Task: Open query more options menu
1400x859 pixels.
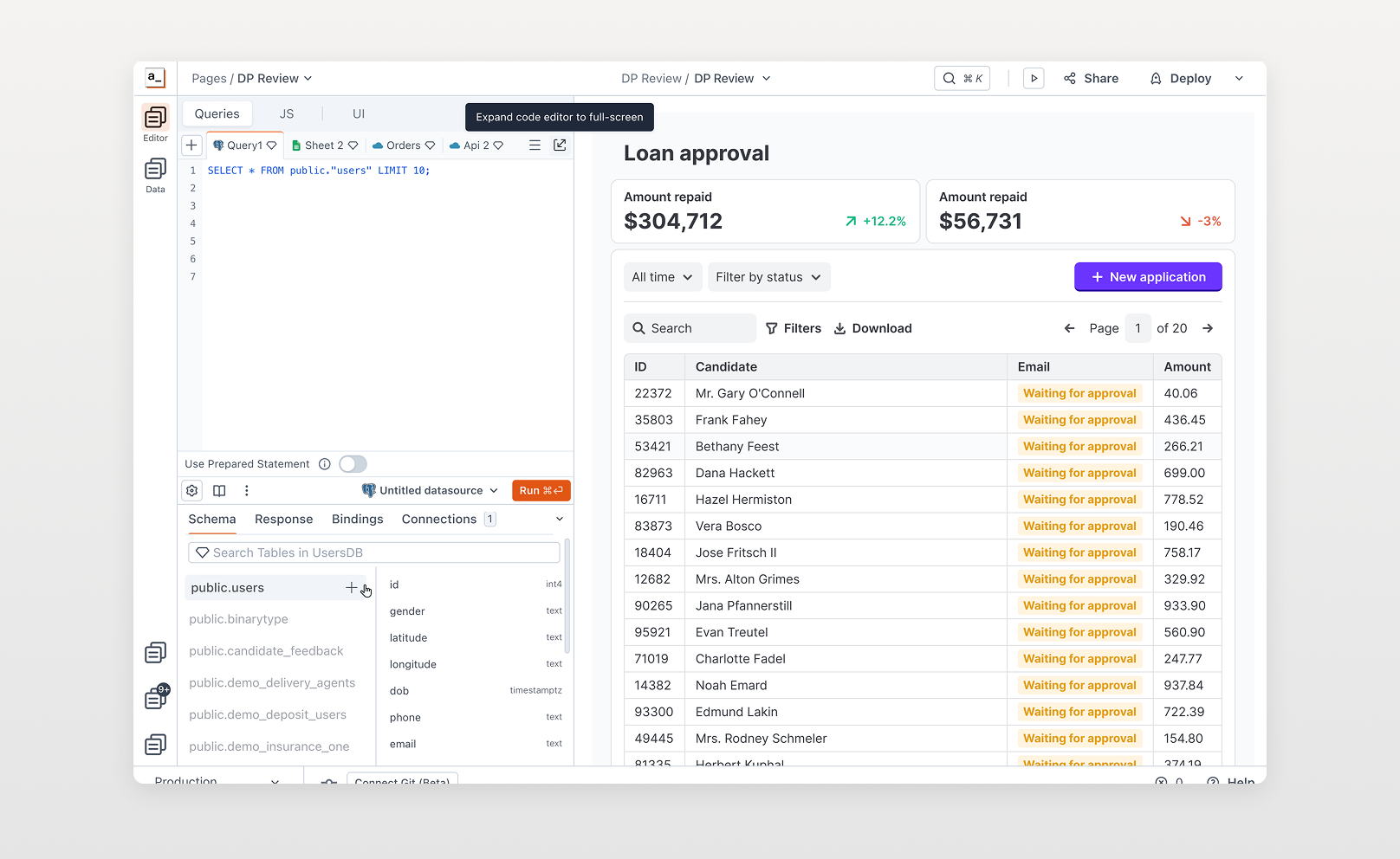Action: (x=246, y=490)
